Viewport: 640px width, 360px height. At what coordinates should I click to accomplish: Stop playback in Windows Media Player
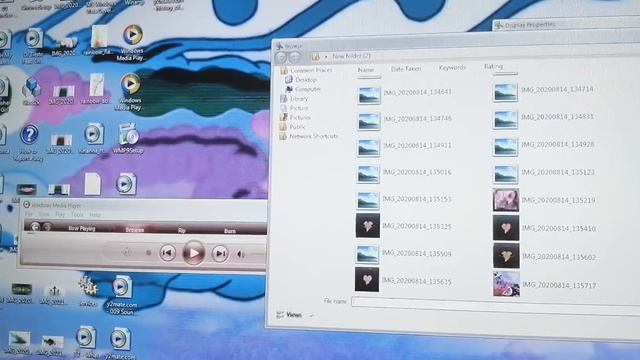tap(149, 253)
